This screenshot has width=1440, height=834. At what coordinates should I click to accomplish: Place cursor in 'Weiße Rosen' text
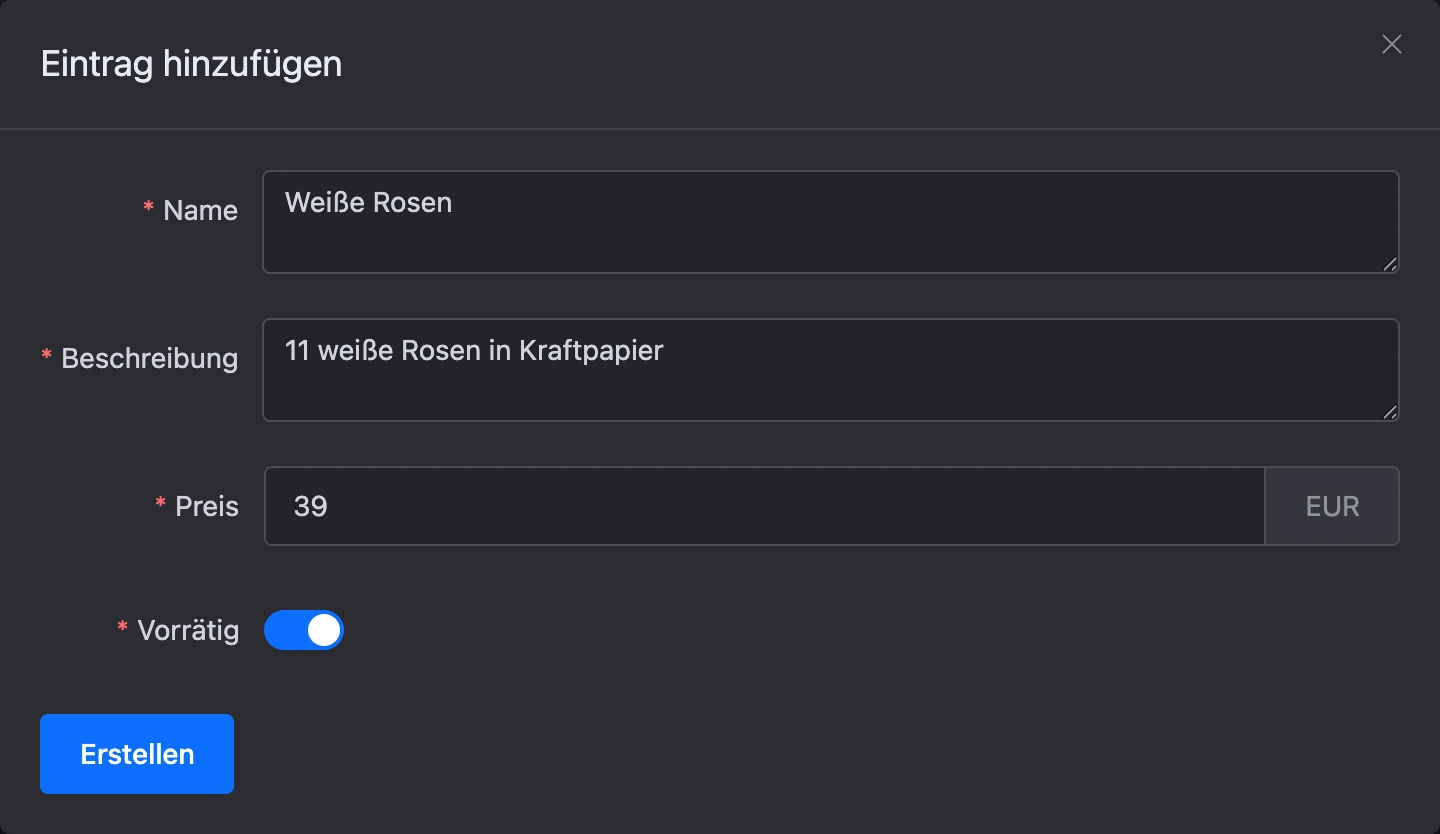tap(368, 202)
